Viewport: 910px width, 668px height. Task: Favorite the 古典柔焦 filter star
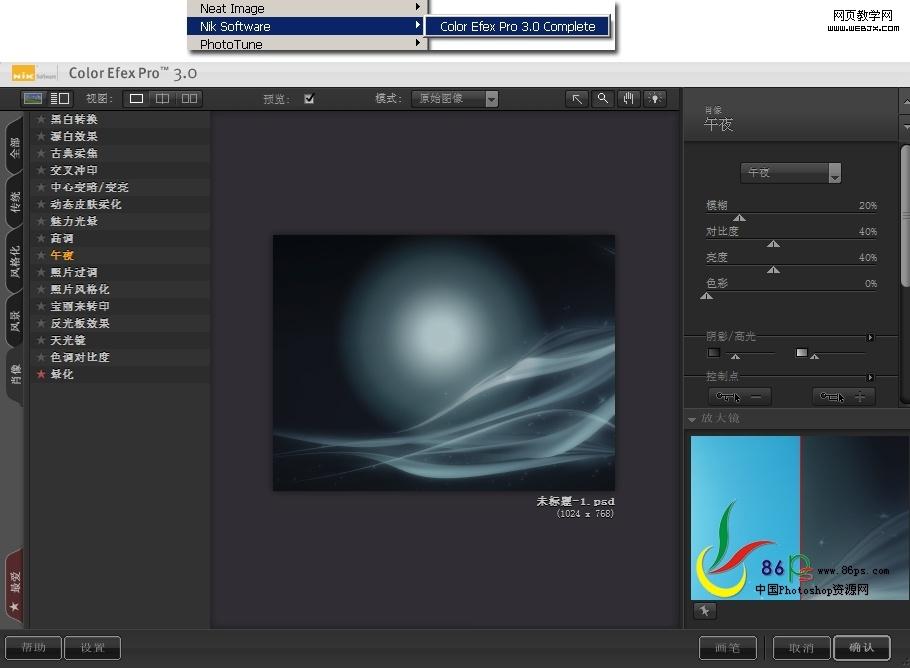coord(41,153)
